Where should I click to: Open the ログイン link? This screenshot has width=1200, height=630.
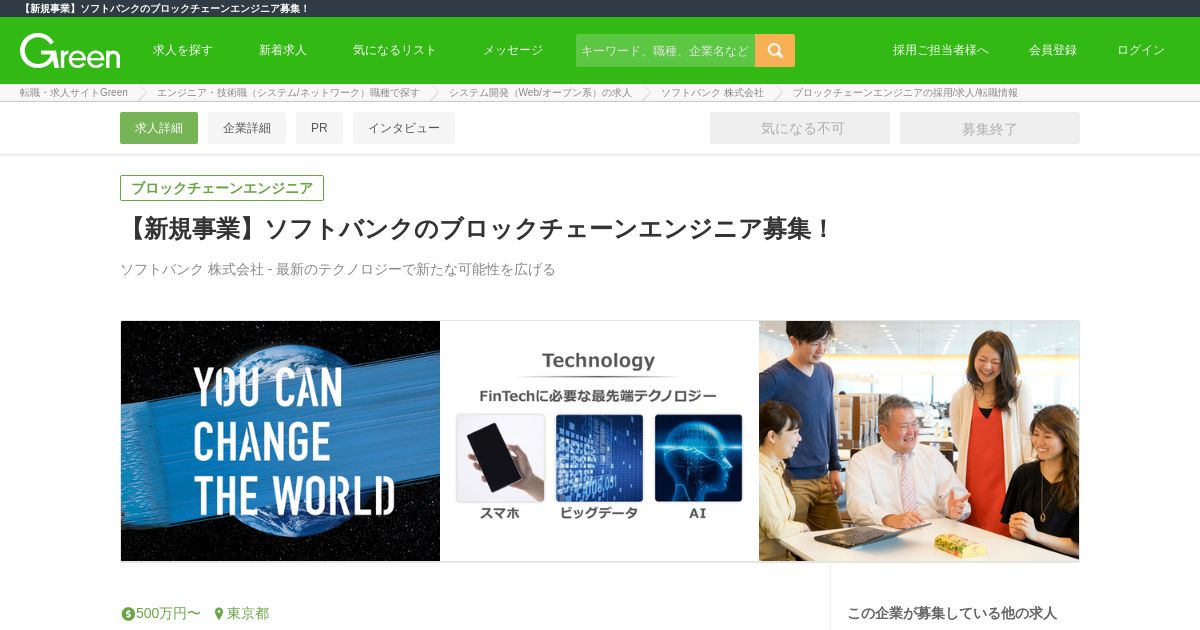pyautogui.click(x=1141, y=50)
